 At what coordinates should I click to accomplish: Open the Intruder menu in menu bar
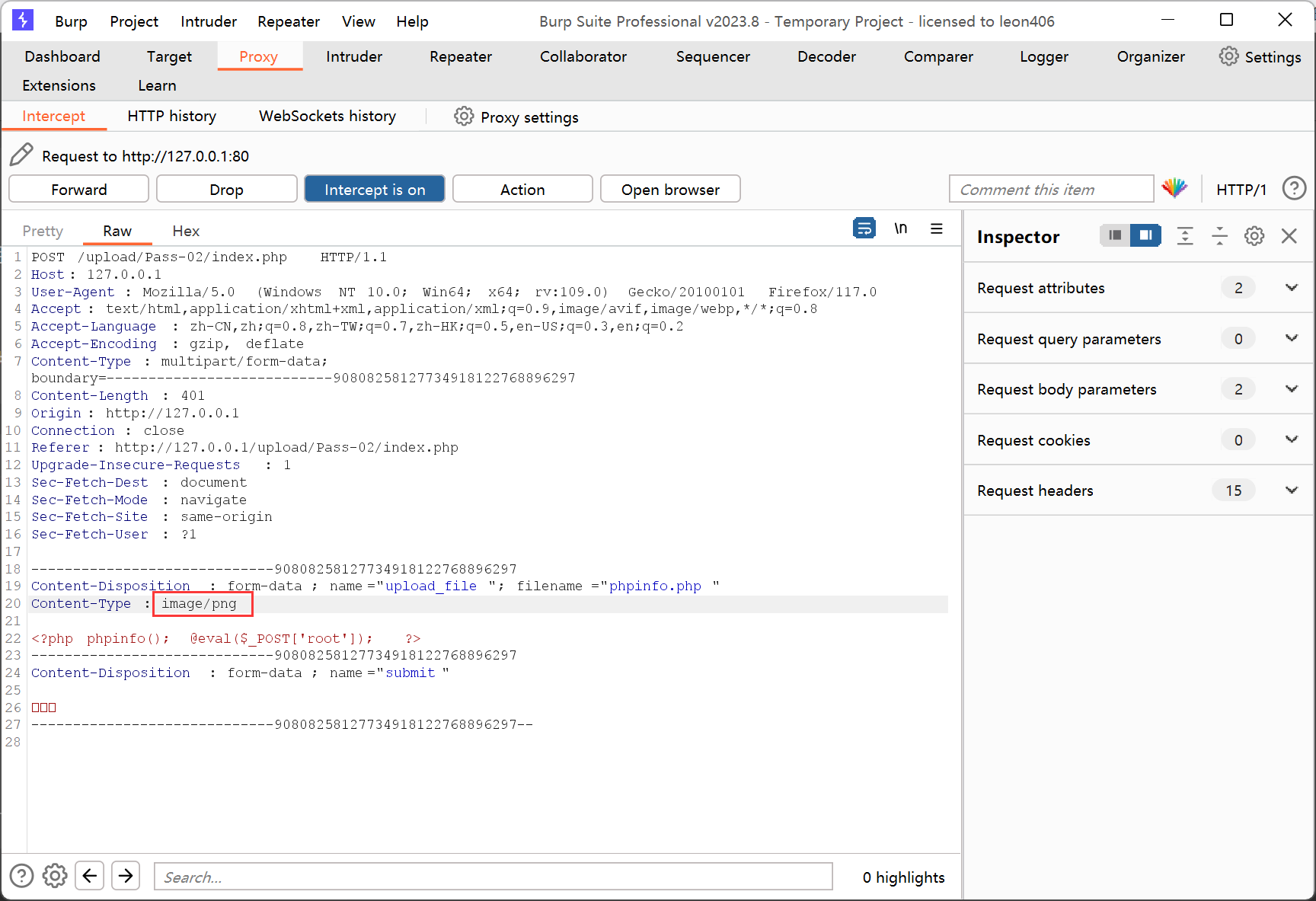[x=209, y=21]
